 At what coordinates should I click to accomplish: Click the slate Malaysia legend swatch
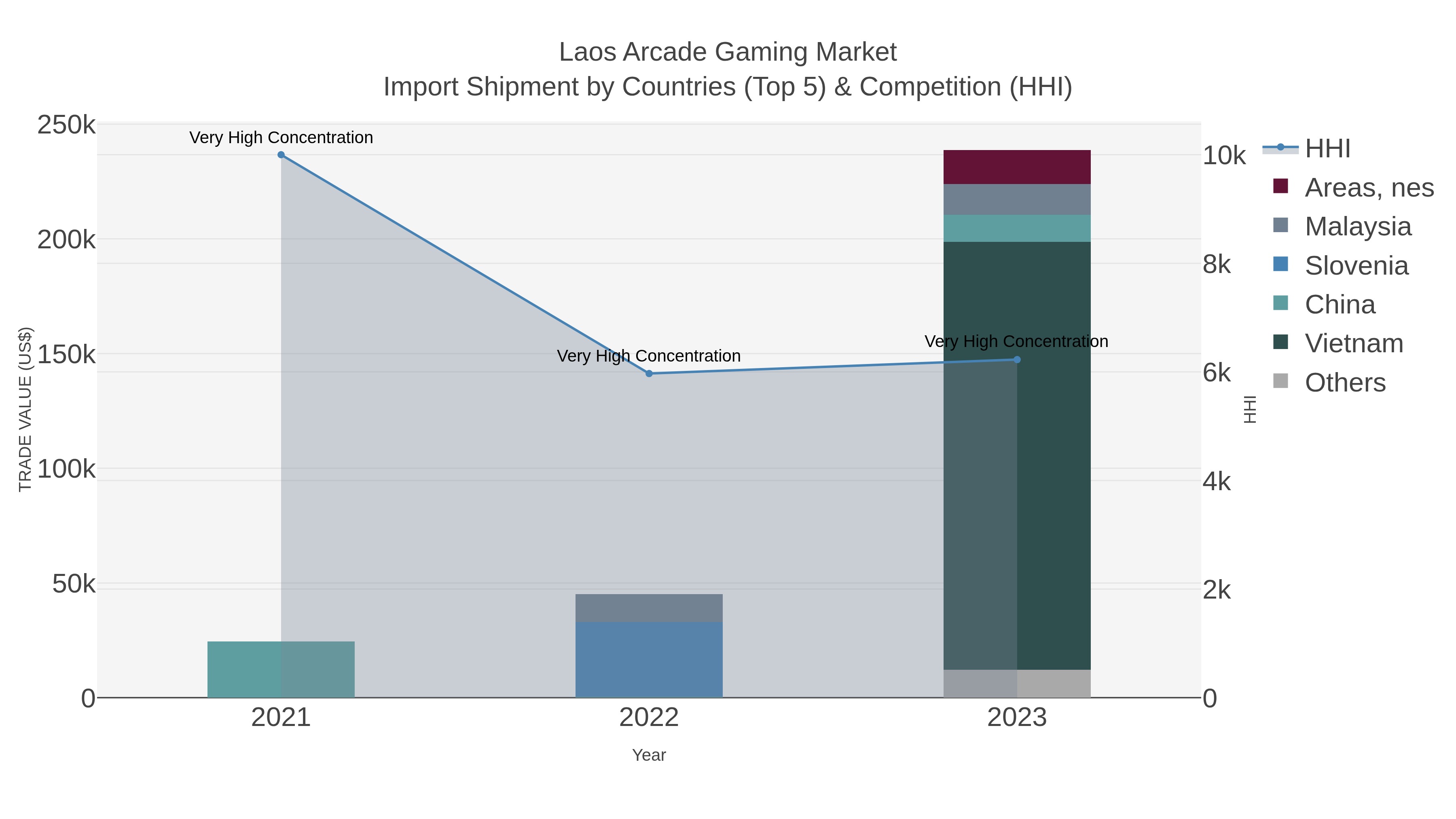1280,225
